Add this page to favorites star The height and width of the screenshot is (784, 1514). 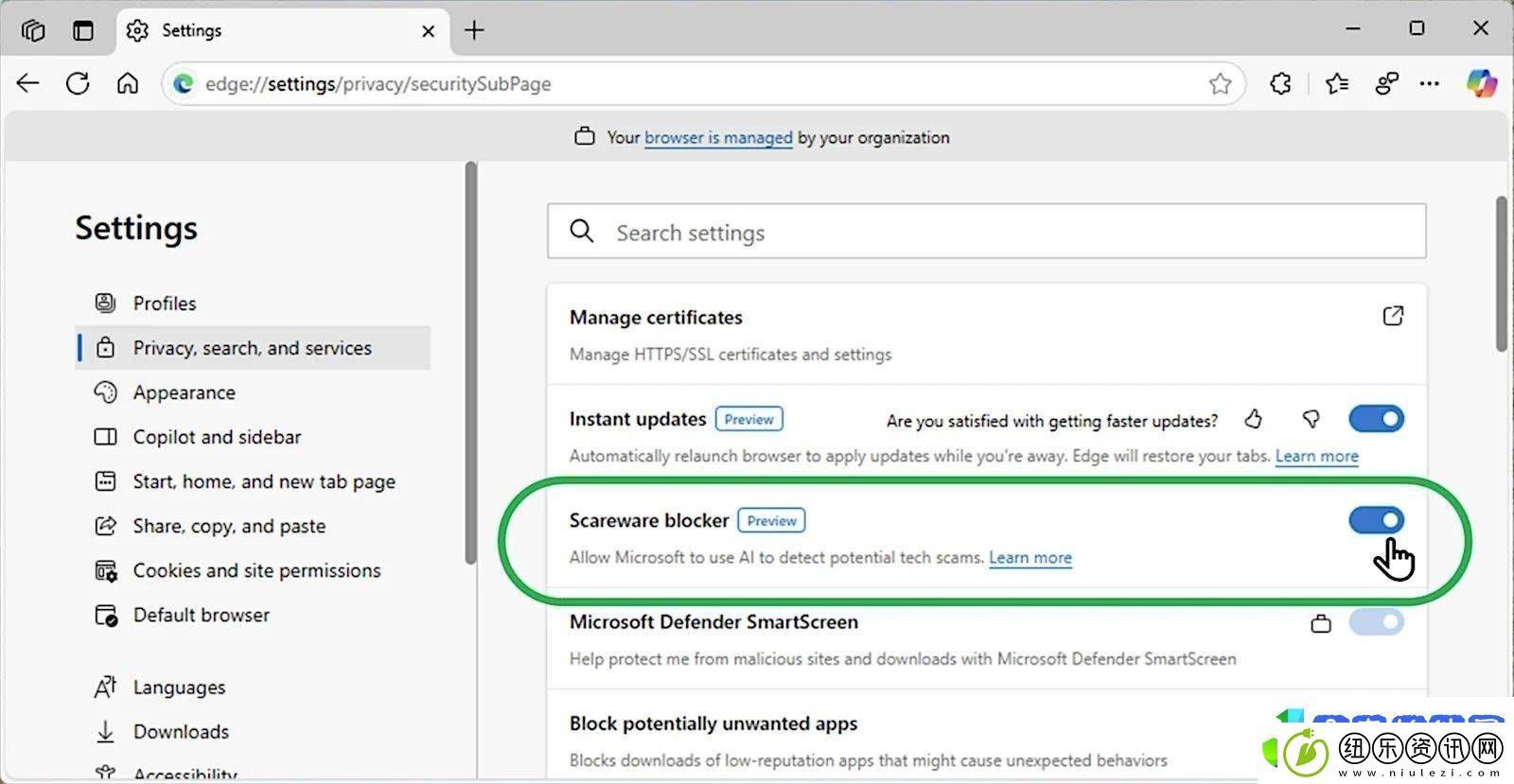[x=1220, y=84]
